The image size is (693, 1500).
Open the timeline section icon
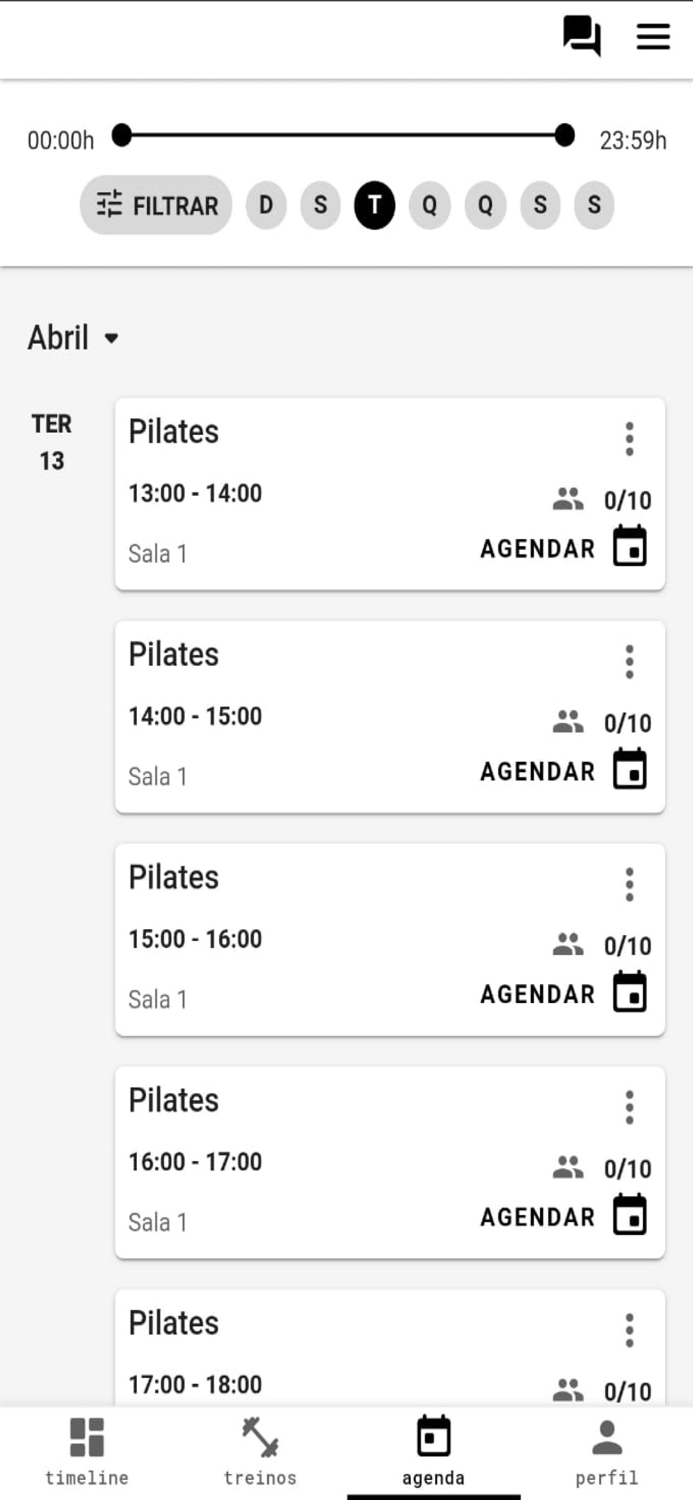(86, 1439)
